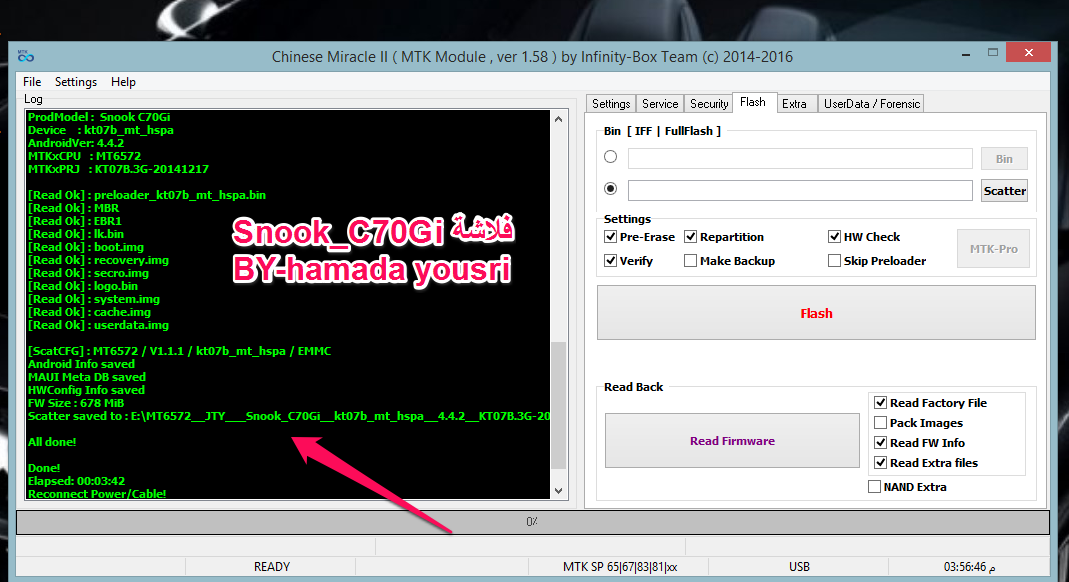Viewport: 1069px width, 582px height.
Task: Click the 'Elapsed: 00:03:42' log line
Action: coord(76,480)
